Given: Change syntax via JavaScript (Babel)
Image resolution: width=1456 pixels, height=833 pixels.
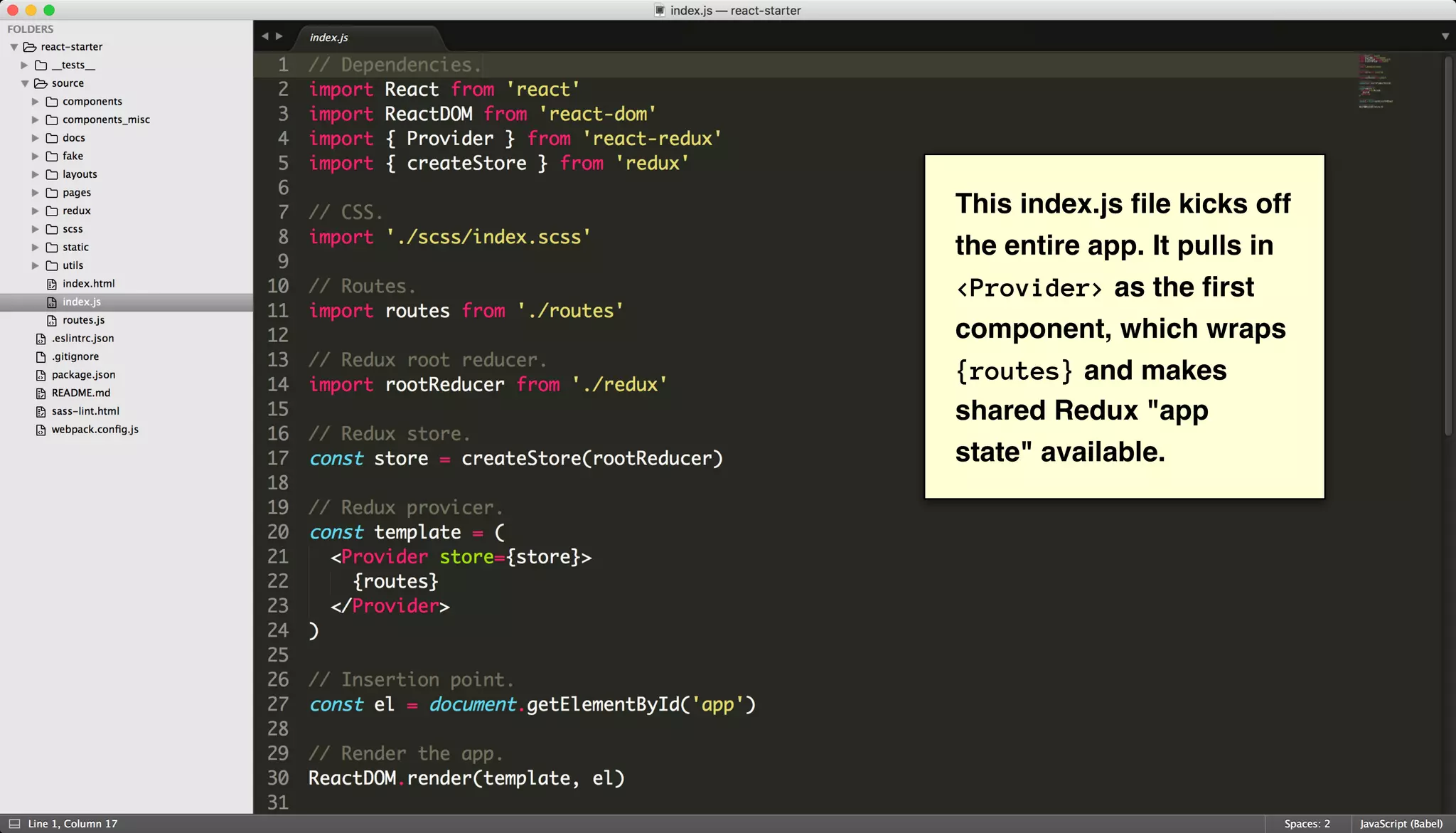Looking at the screenshot, I should click(1401, 824).
